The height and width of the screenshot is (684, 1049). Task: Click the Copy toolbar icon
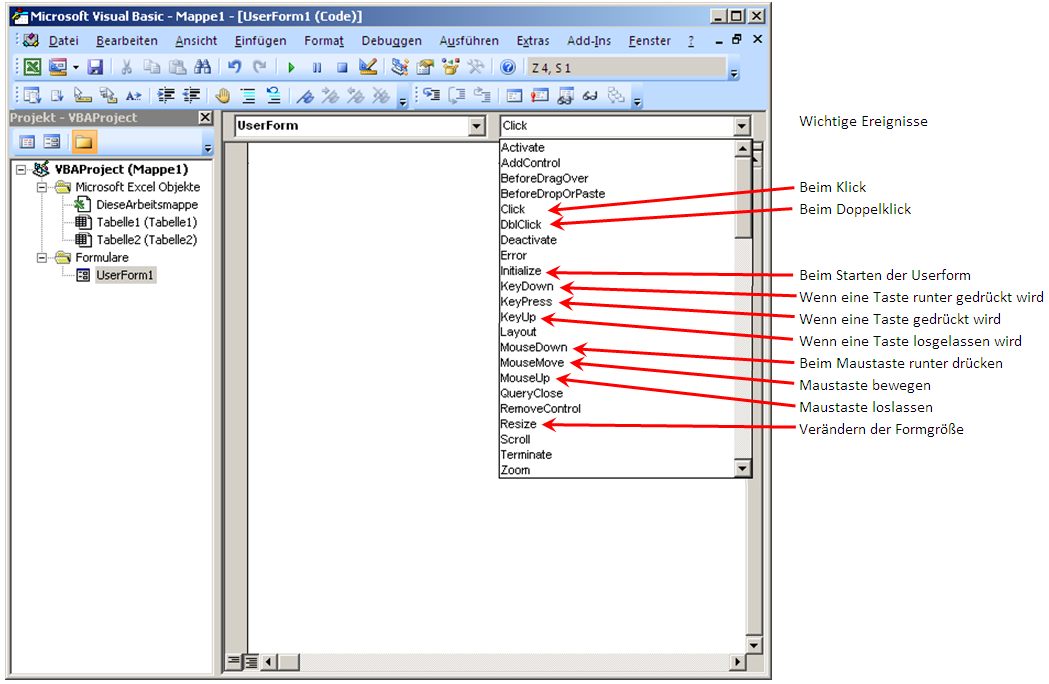152,67
